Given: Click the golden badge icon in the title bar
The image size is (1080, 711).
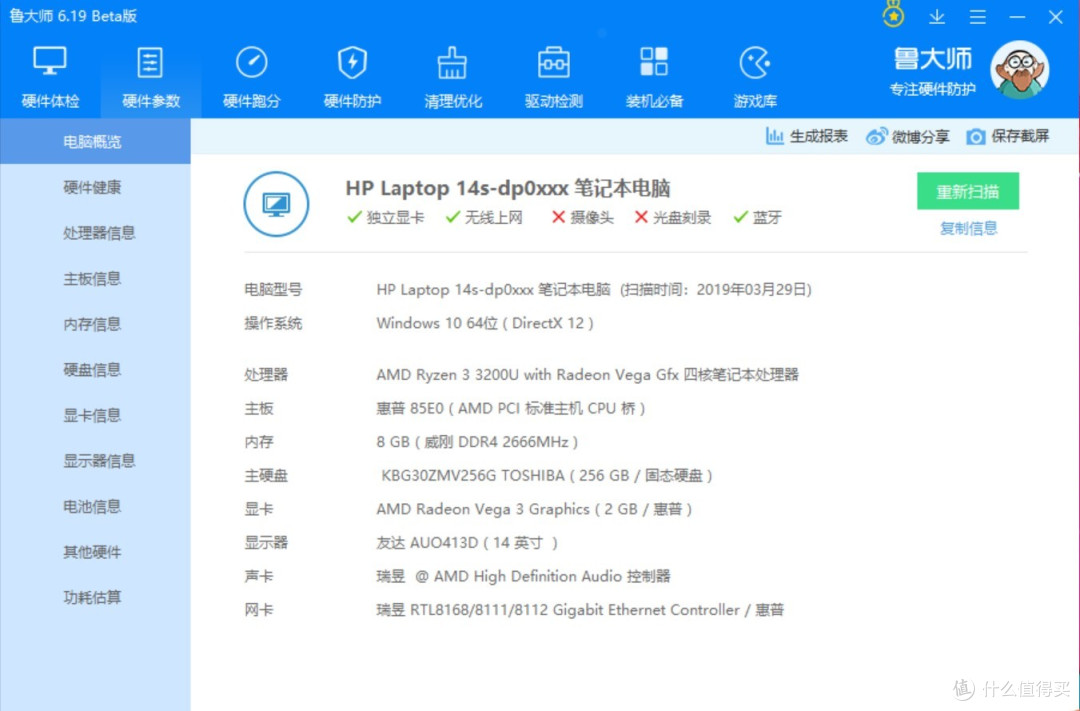Looking at the screenshot, I should [x=893, y=14].
